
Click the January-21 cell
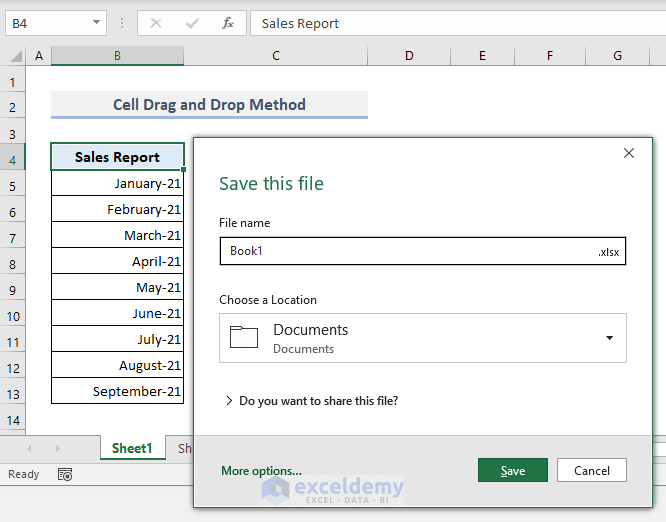pos(118,183)
